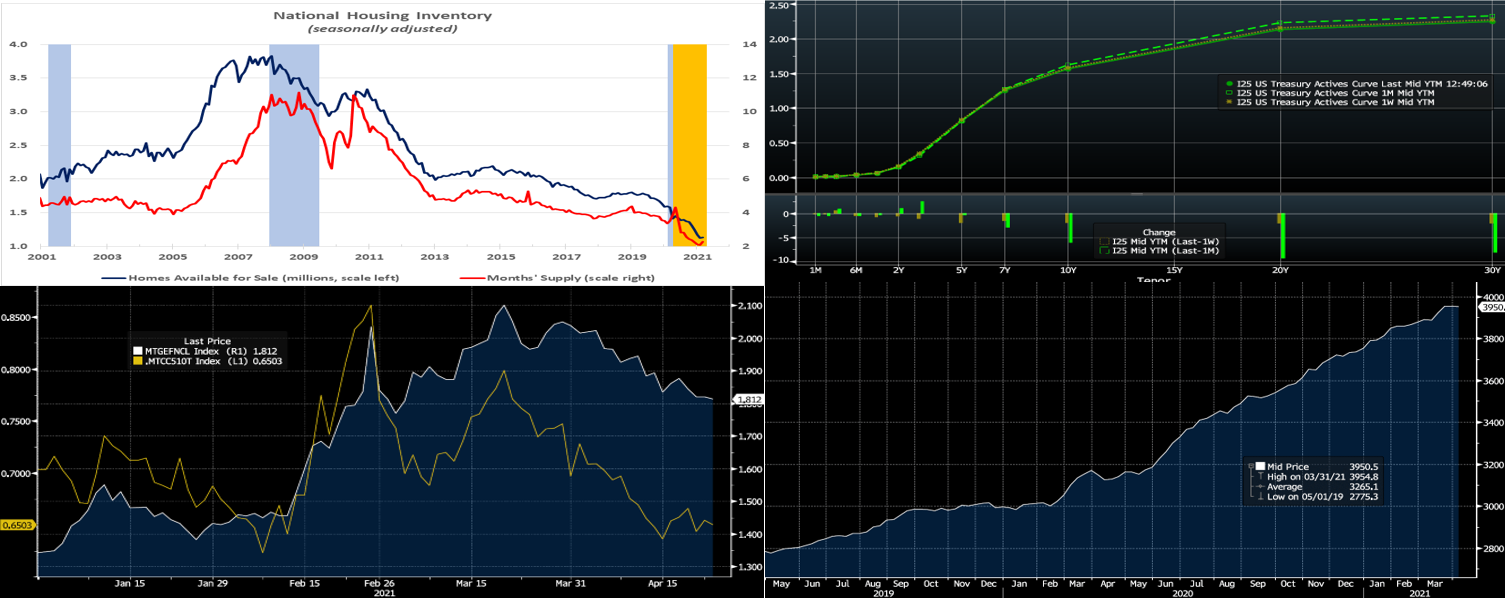Image resolution: width=1505 pixels, height=598 pixels.
Task: Click the white MTGEFNCL Index legend swatch
Action: point(137,350)
